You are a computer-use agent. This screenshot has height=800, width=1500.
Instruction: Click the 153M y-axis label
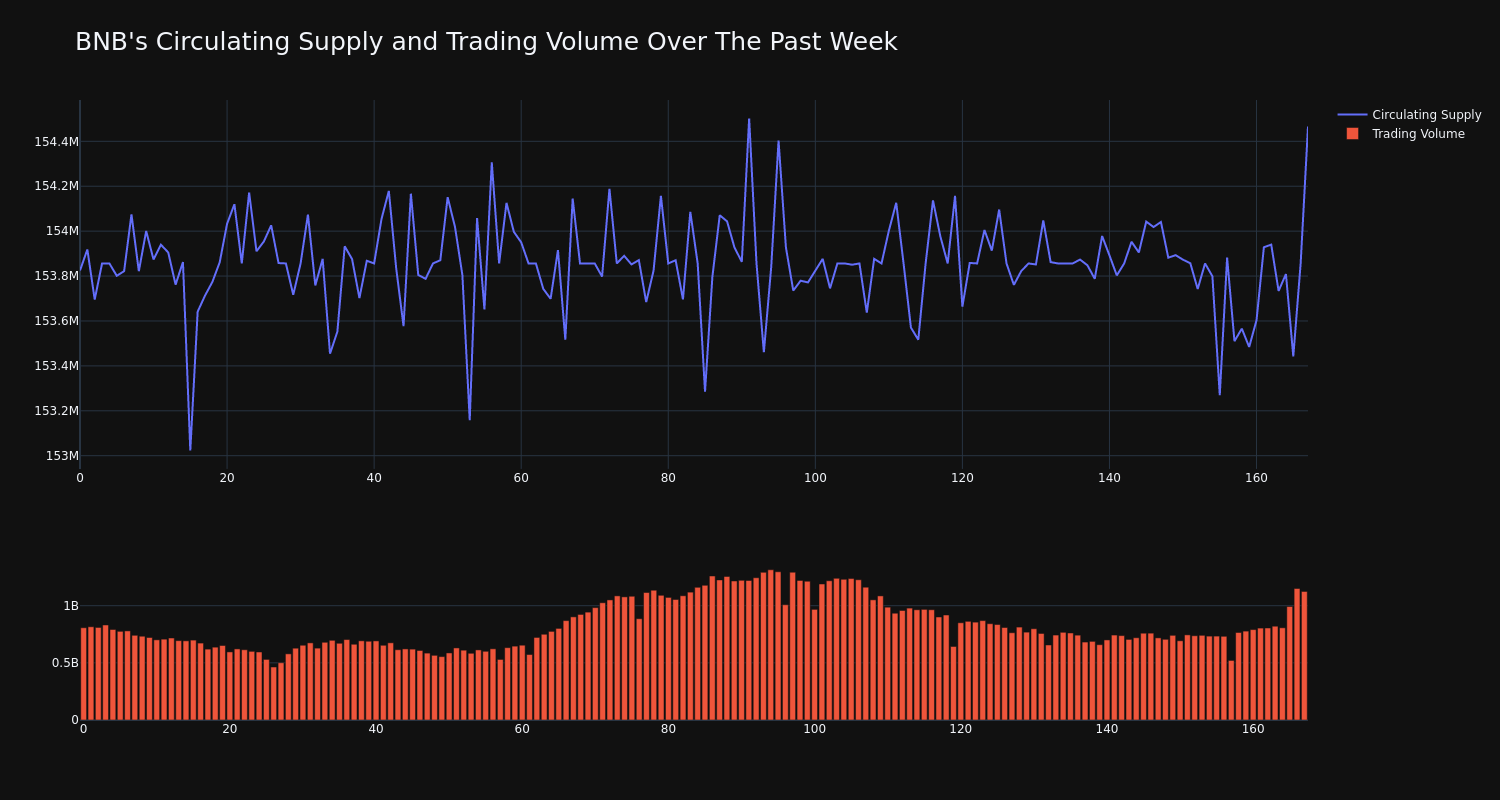coord(62,456)
